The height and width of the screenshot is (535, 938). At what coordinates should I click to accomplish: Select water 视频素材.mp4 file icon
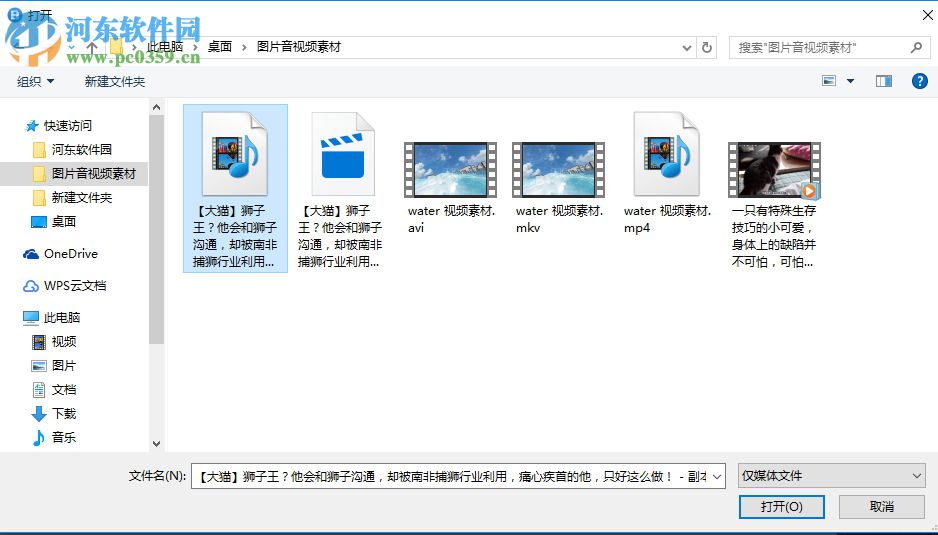click(666, 154)
